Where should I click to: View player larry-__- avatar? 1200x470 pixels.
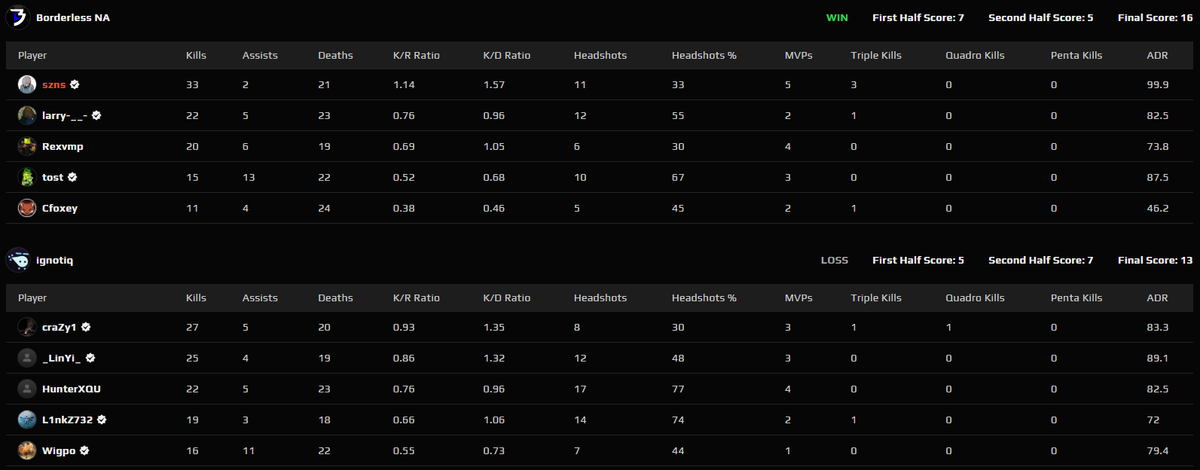click(x=27, y=116)
